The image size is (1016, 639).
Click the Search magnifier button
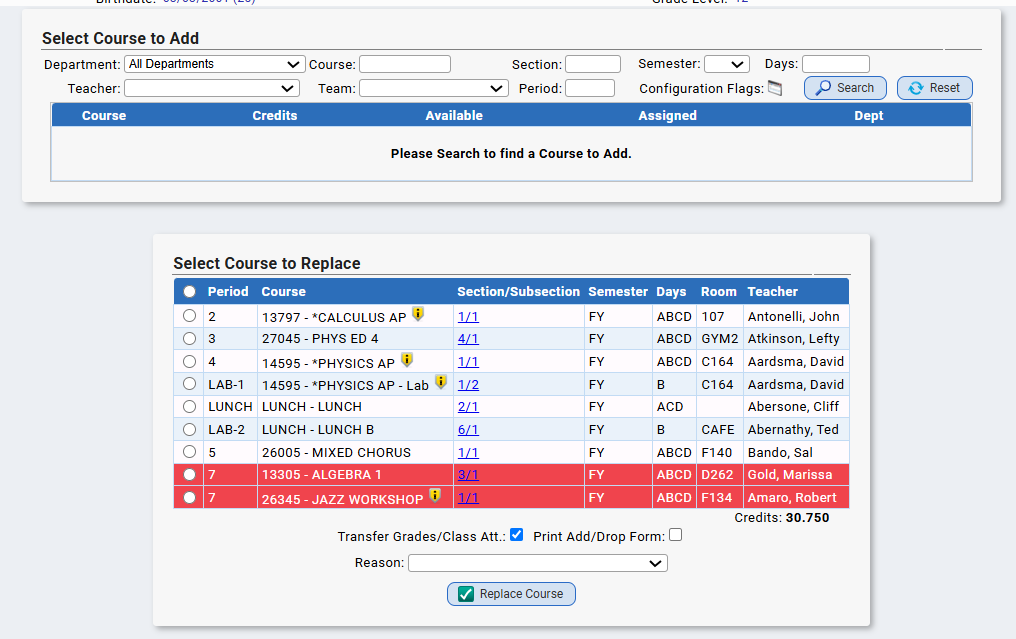coord(845,88)
